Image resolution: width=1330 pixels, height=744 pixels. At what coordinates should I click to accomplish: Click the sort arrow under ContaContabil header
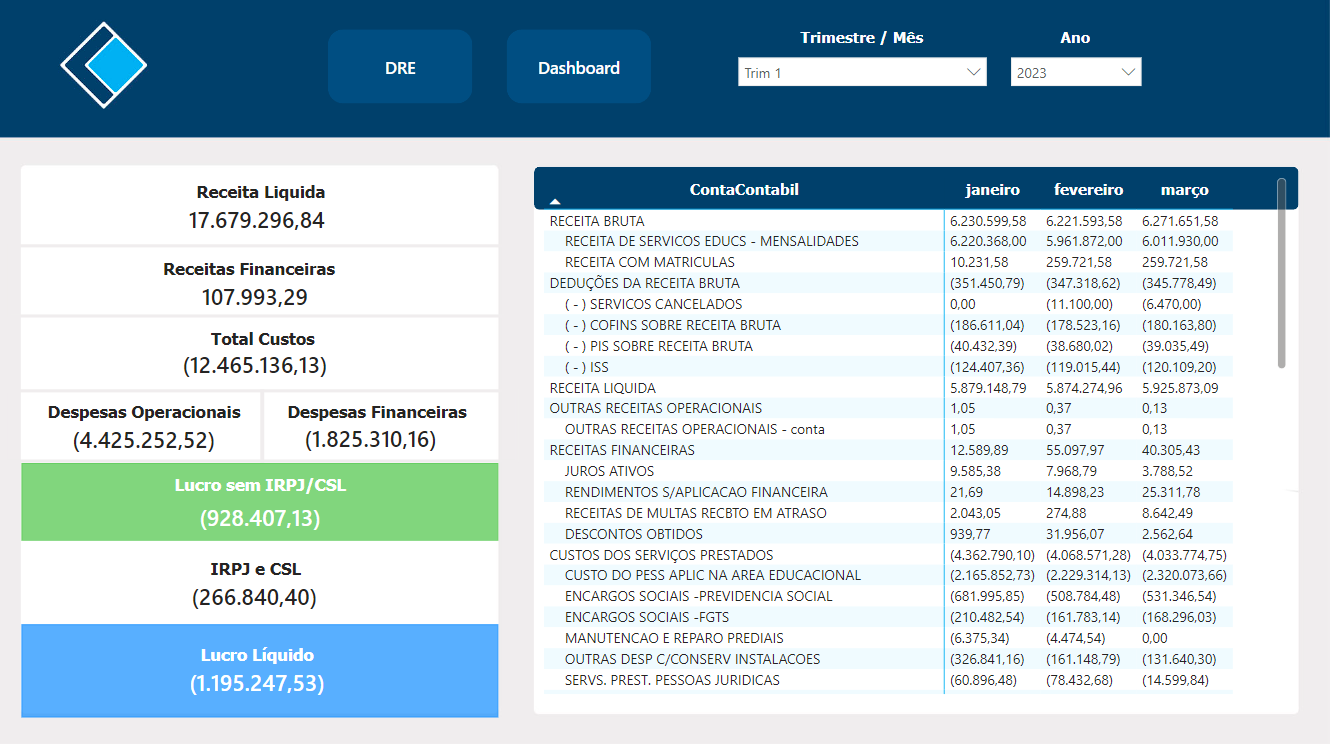click(x=555, y=202)
